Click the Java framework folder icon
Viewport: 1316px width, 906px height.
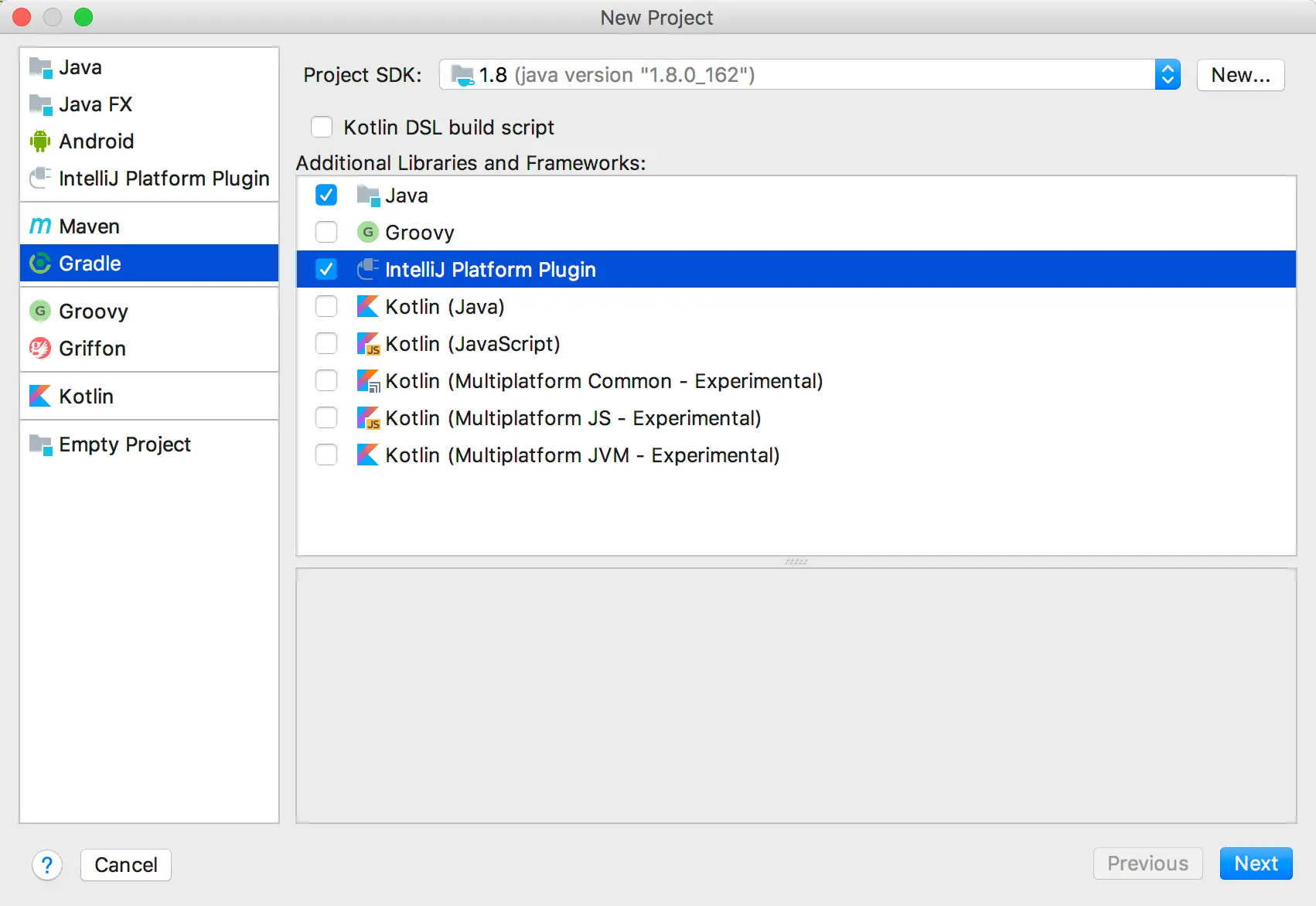point(368,196)
